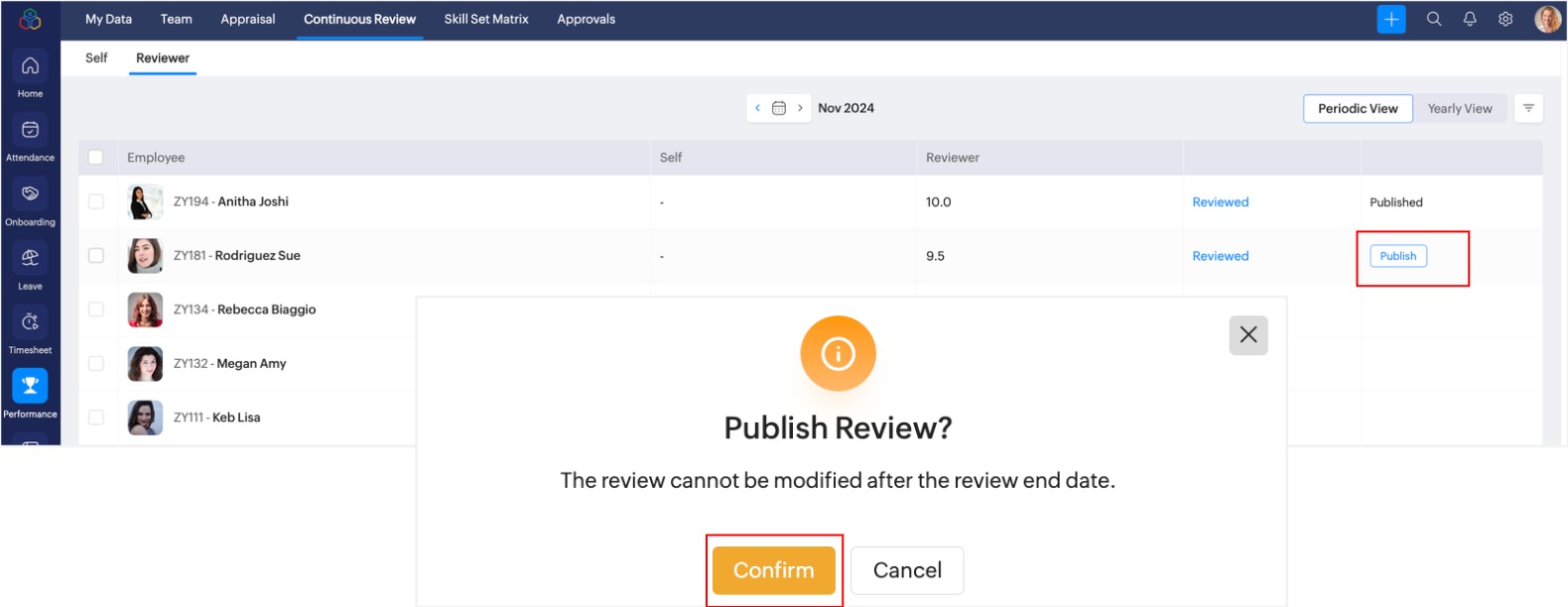Open the filter options icon
This screenshot has height=607, width=1568.
point(1528,108)
